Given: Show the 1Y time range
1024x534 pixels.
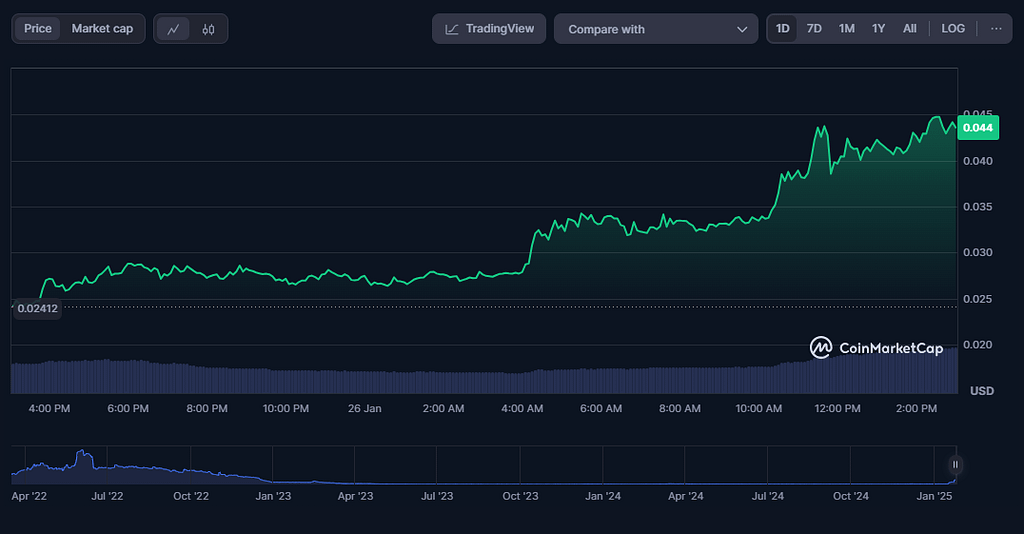Looking at the screenshot, I should [x=878, y=29].
